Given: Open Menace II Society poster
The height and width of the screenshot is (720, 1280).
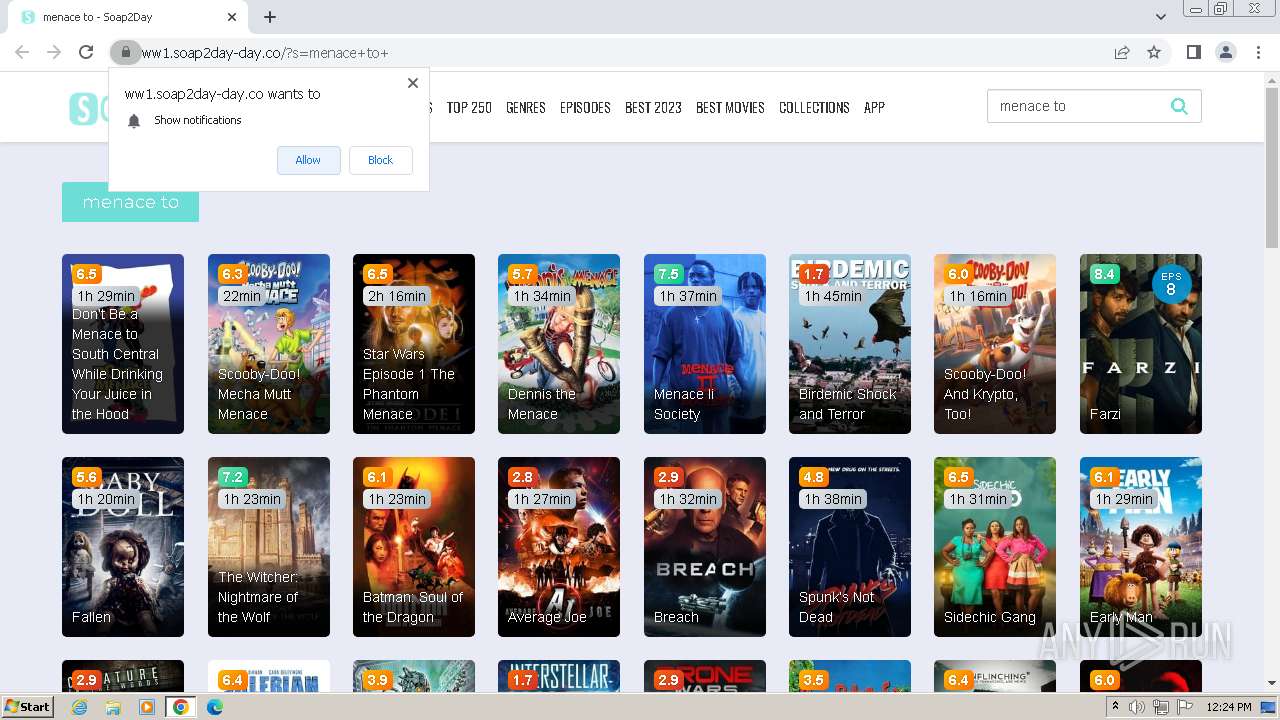Looking at the screenshot, I should [x=705, y=344].
